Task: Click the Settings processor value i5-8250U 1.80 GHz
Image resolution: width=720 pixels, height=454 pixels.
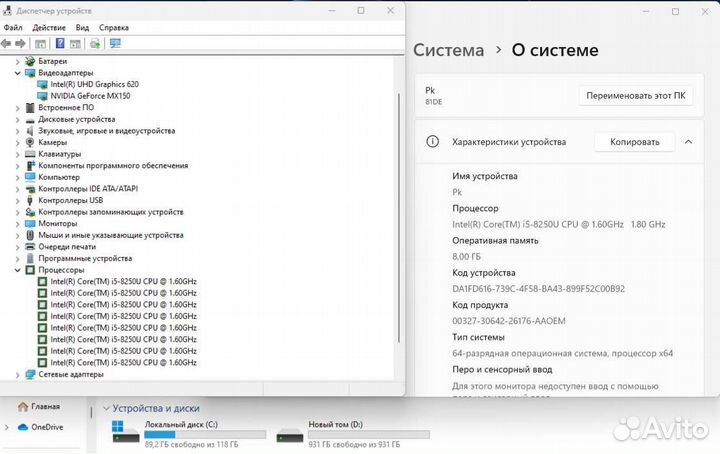Action: (559, 224)
